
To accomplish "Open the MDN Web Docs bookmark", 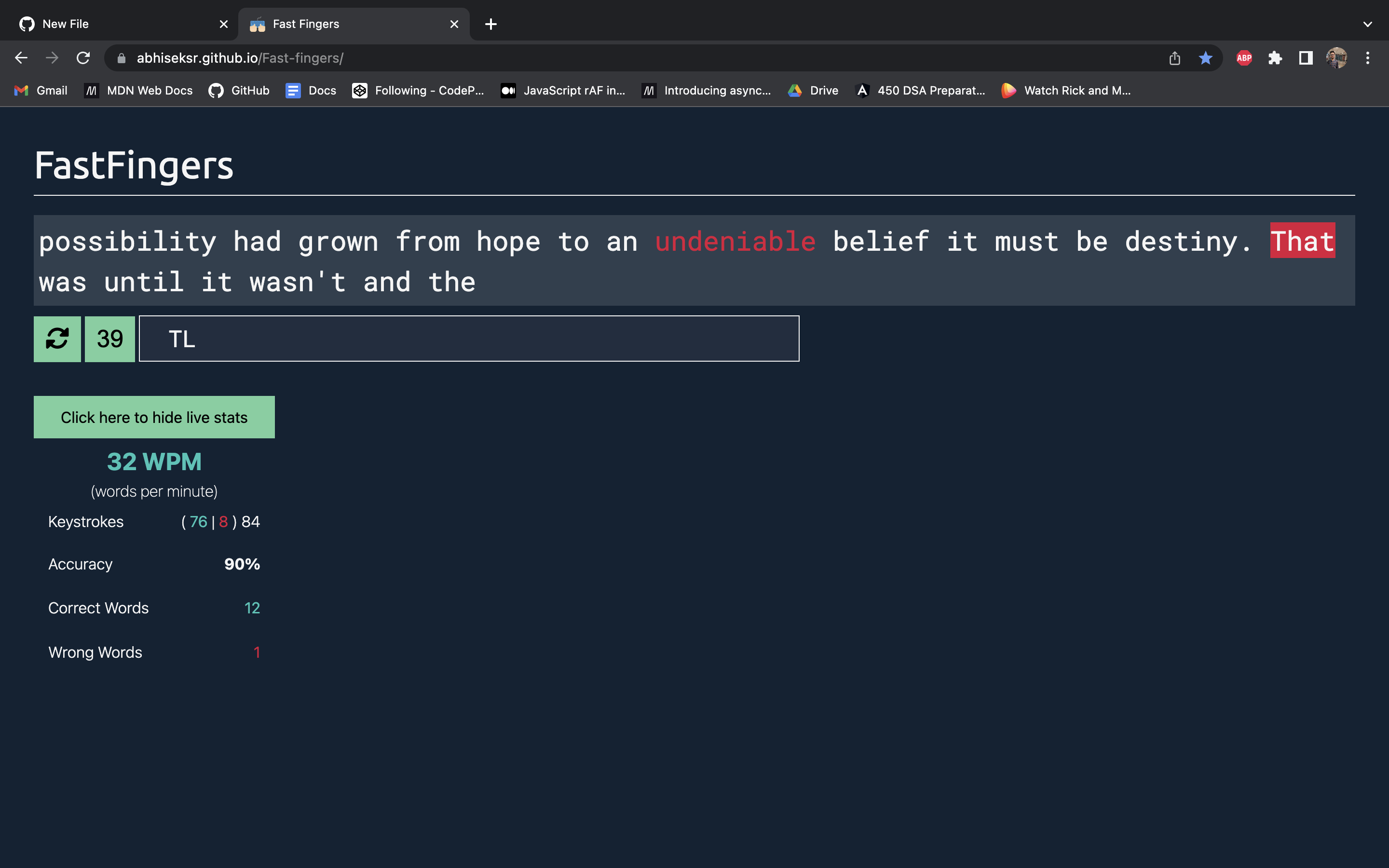I will (x=138, y=90).
